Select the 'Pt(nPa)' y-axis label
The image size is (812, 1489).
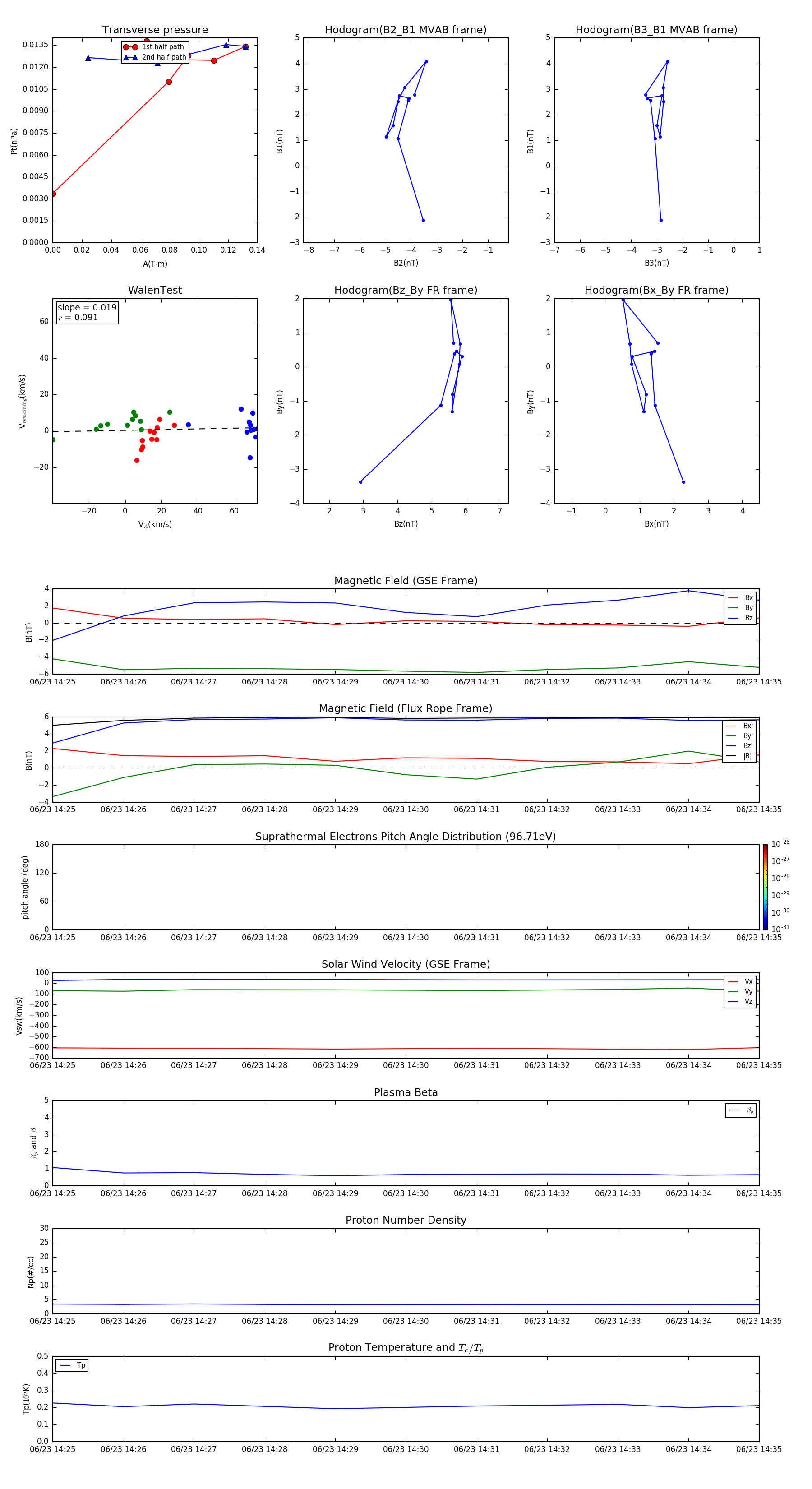(14, 141)
